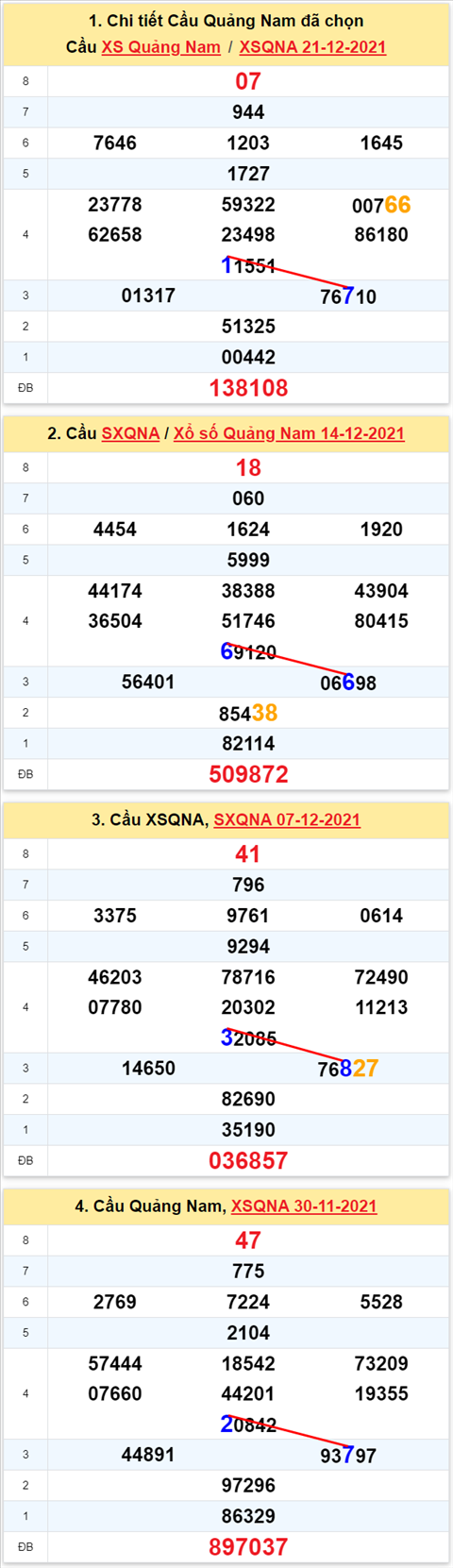
Task: Click the number 97296
Action: (248, 1486)
